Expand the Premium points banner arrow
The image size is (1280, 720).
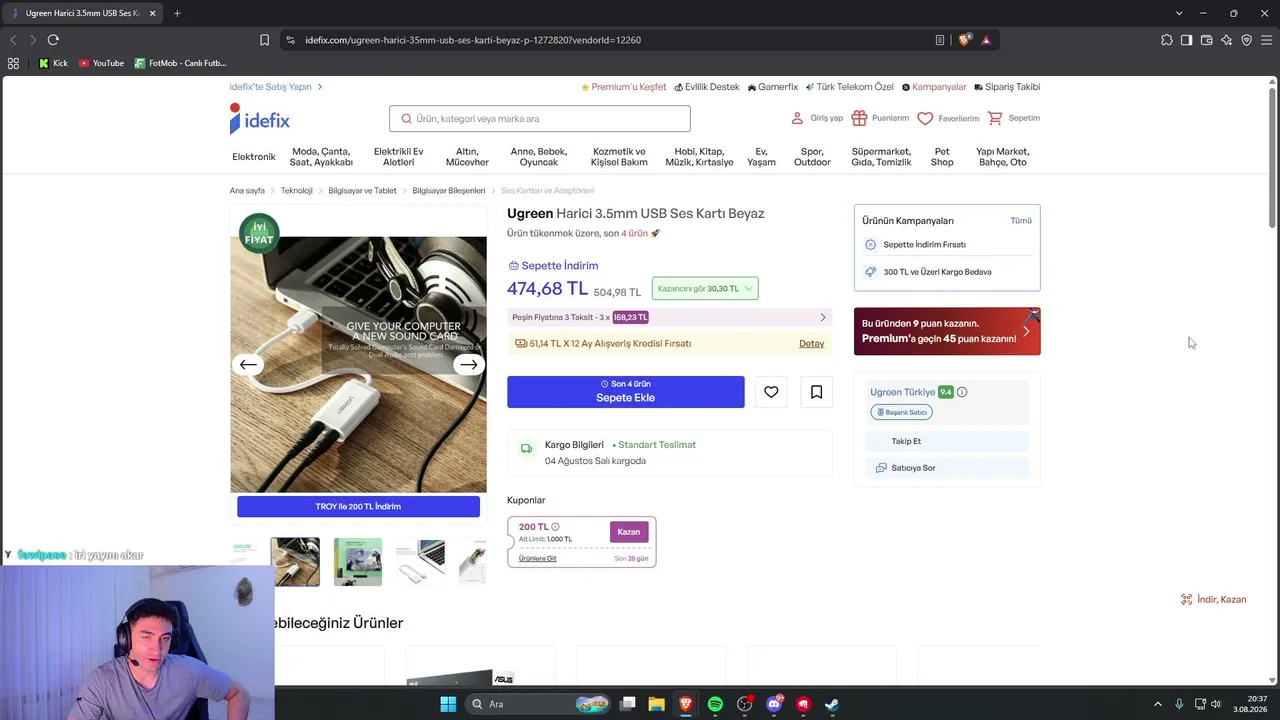pos(1026,331)
